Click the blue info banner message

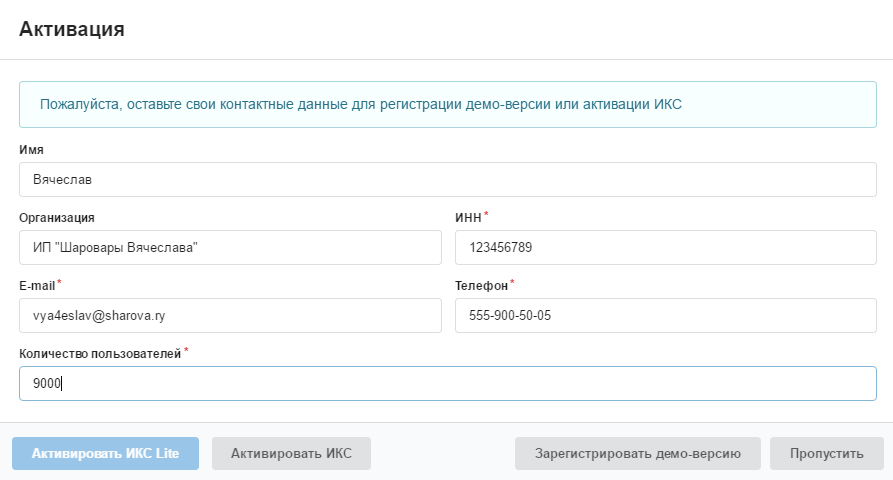360,104
